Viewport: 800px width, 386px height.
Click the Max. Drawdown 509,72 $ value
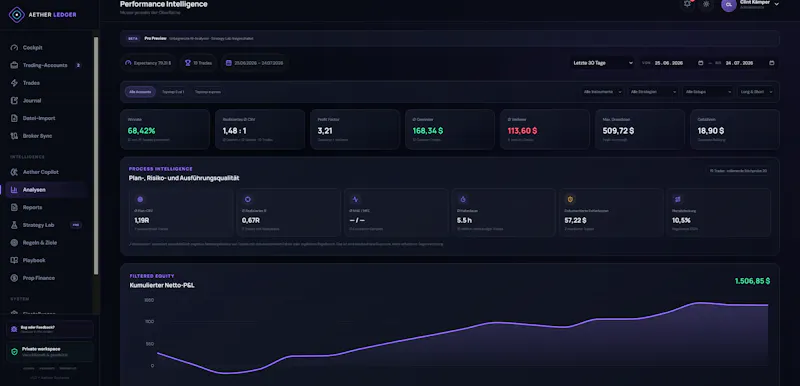pyautogui.click(x=618, y=131)
